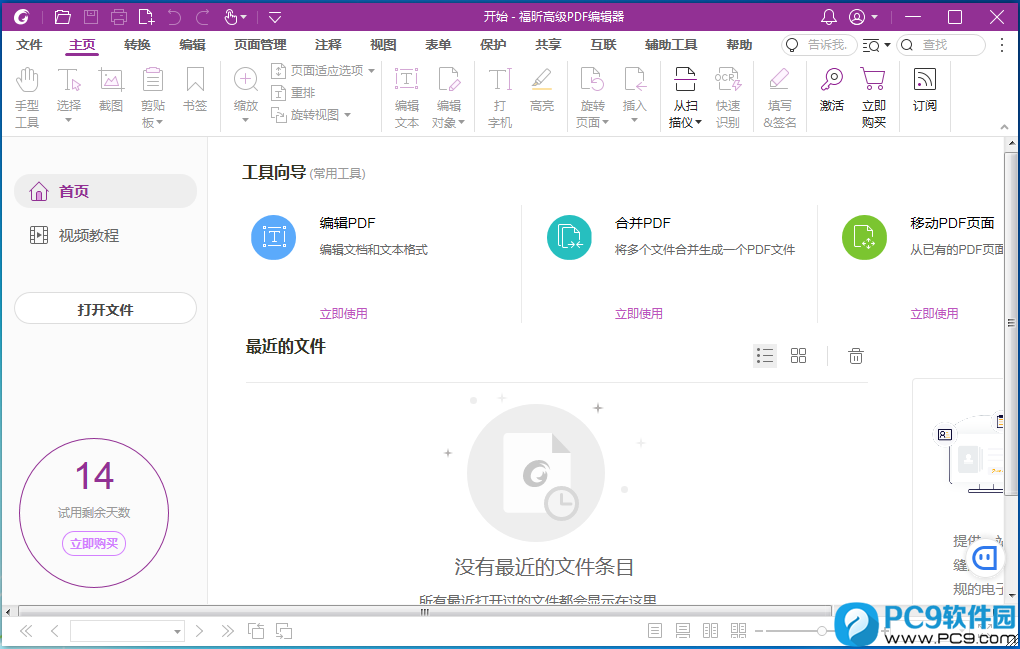The width and height of the screenshot is (1020, 649).
Task: Select the Hand tool (手型工具)
Action: (27, 98)
